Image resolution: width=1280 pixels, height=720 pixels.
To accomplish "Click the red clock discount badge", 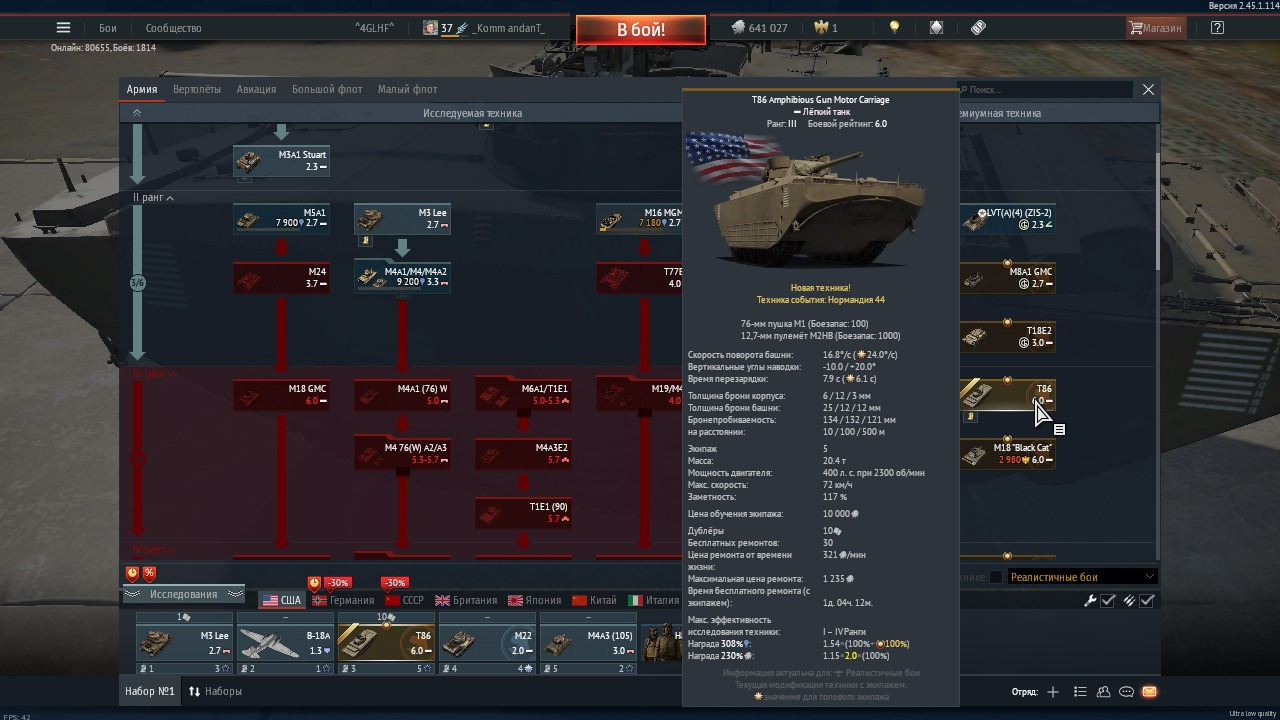I will [x=132, y=573].
